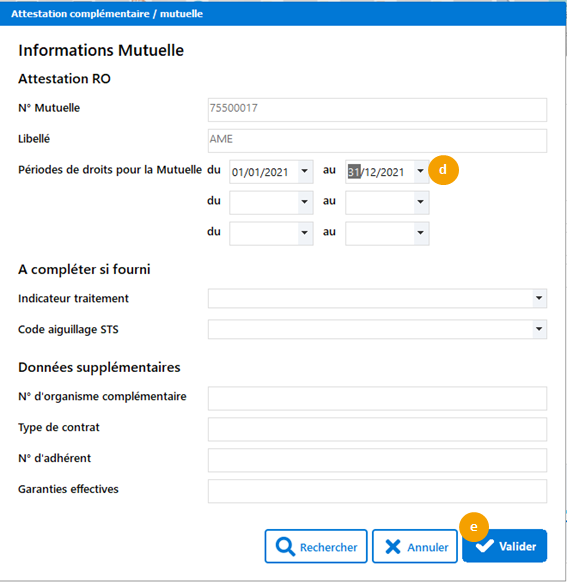Select the N° Mutuelle field

point(377,110)
